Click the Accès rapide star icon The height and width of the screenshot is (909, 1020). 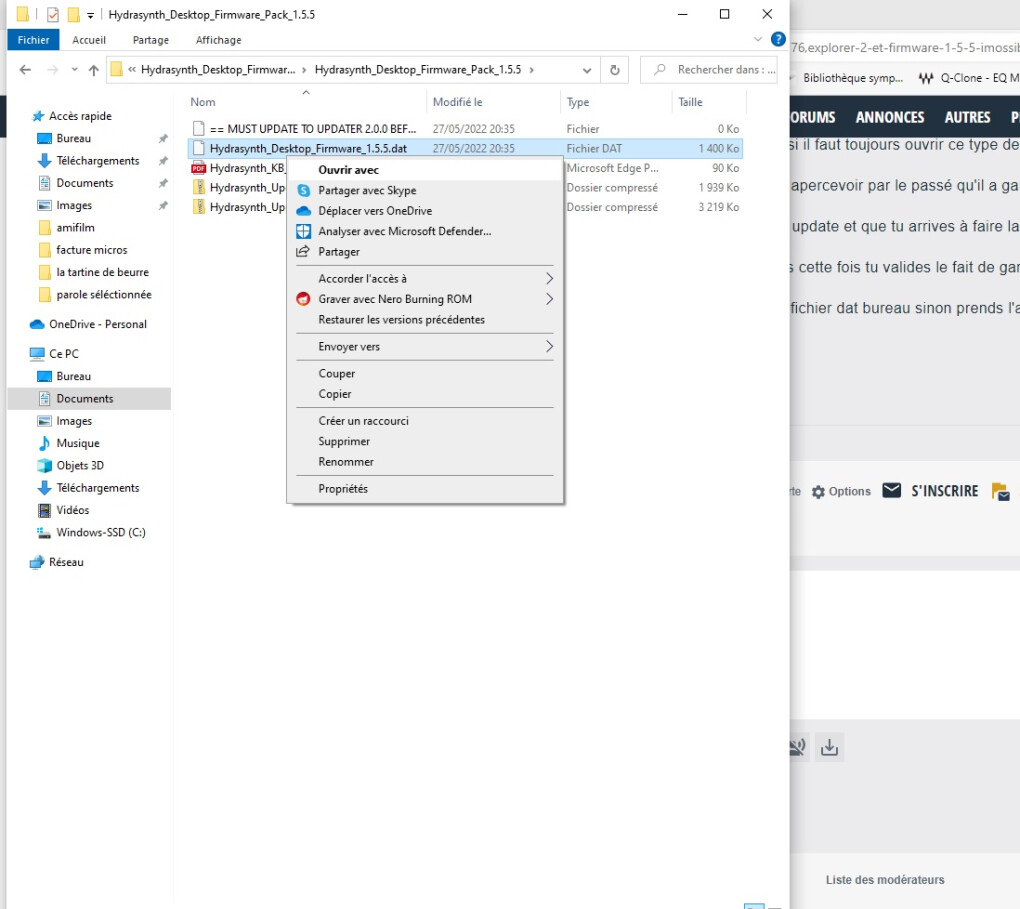pyautogui.click(x=38, y=116)
